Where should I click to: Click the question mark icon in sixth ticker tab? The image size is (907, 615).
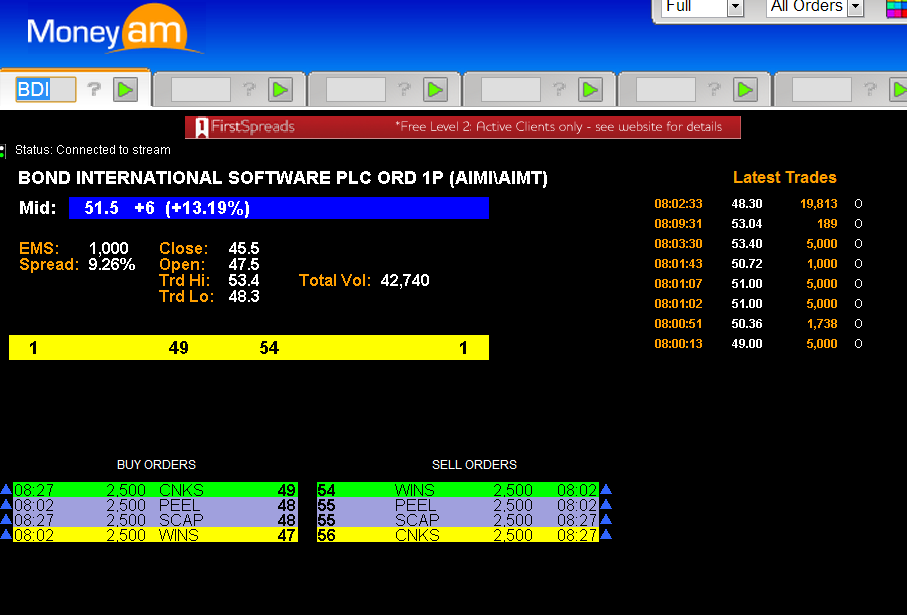pyautogui.click(x=869, y=89)
